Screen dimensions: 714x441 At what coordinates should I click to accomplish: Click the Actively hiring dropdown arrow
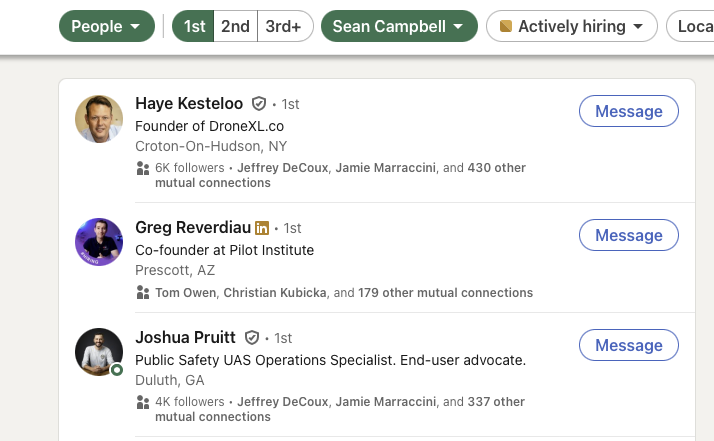pos(638,26)
